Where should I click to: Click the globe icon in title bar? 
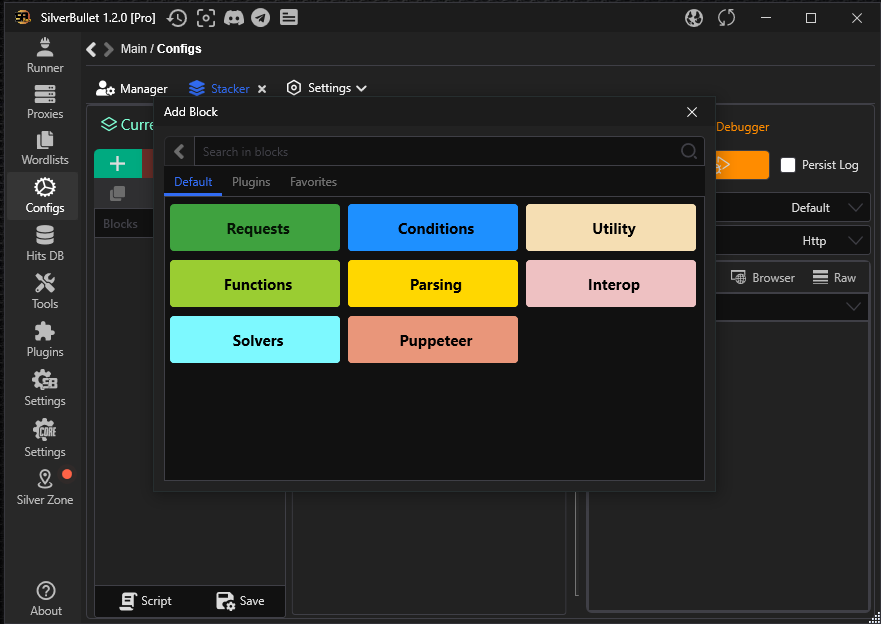click(x=694, y=18)
